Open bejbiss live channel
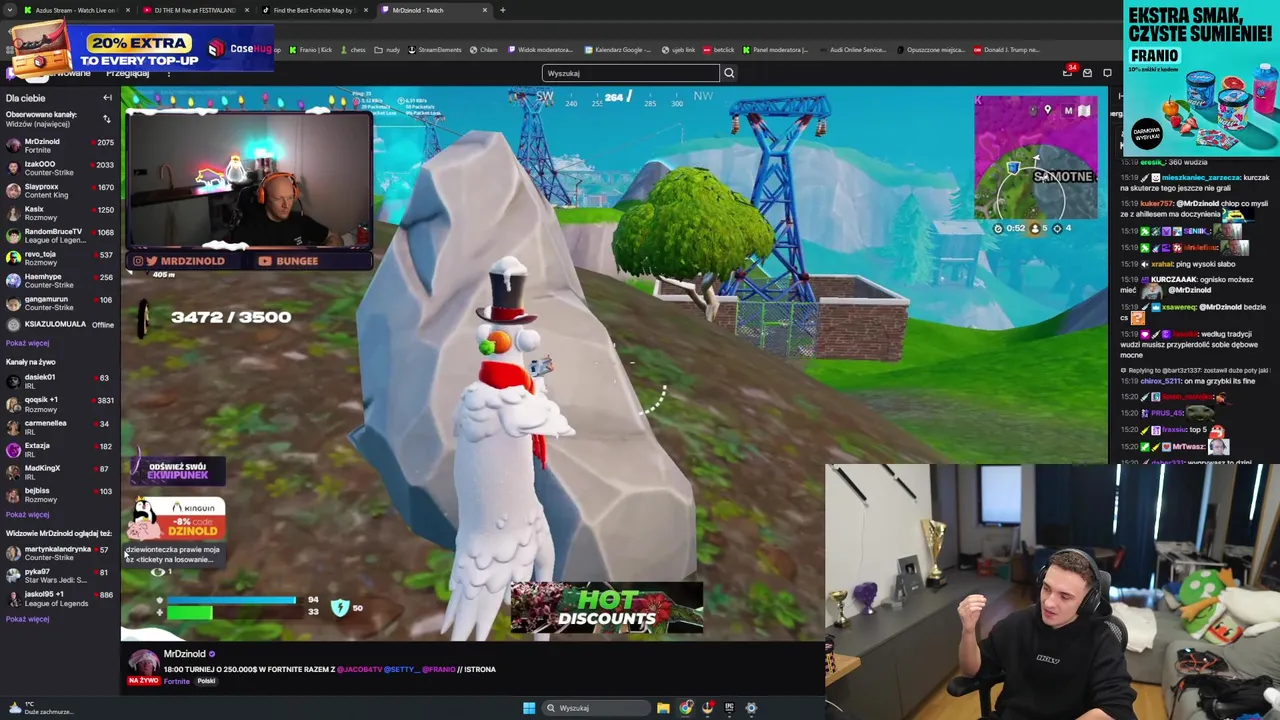The image size is (1280, 720). click(x=60, y=495)
